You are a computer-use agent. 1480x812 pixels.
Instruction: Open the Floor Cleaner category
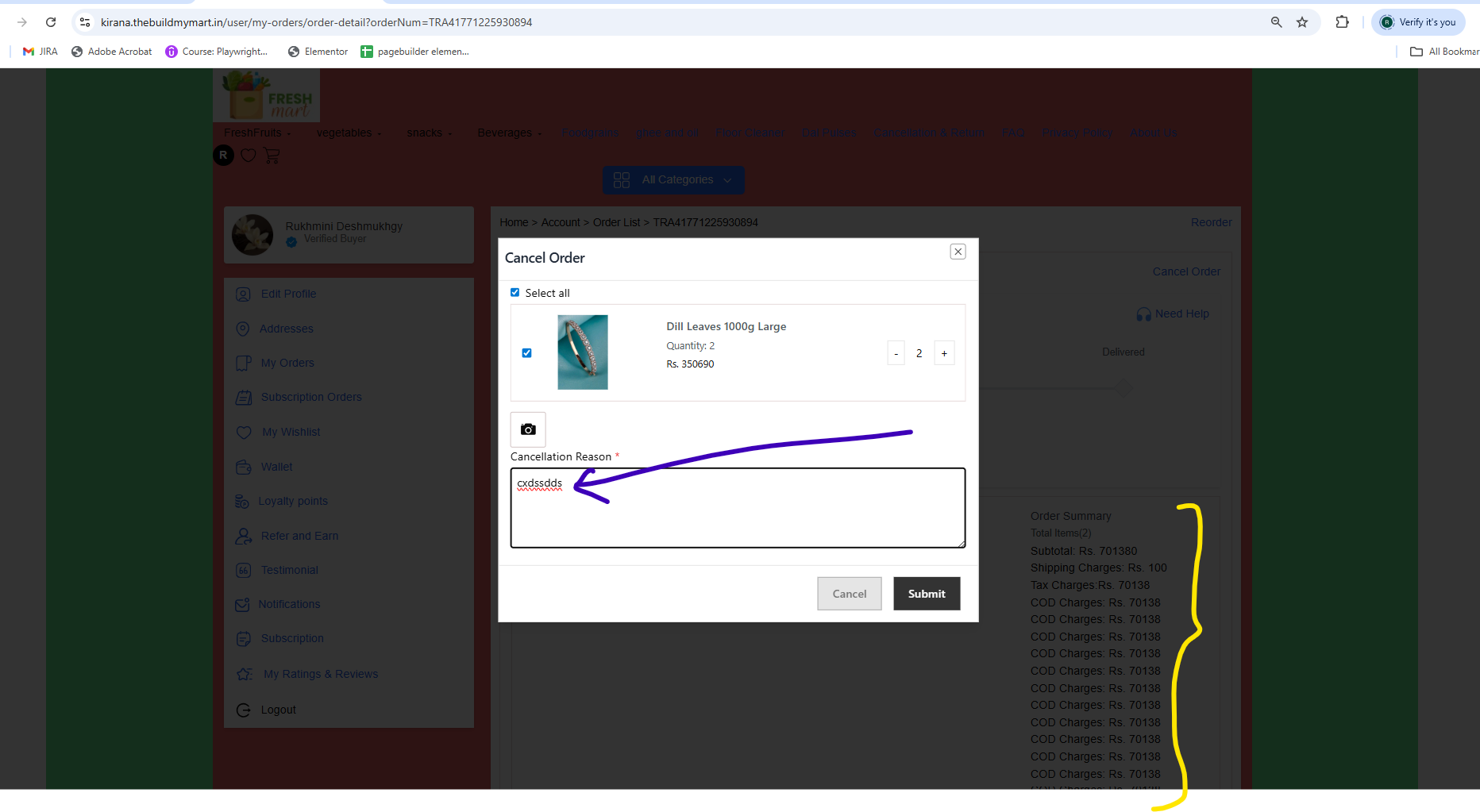click(750, 133)
